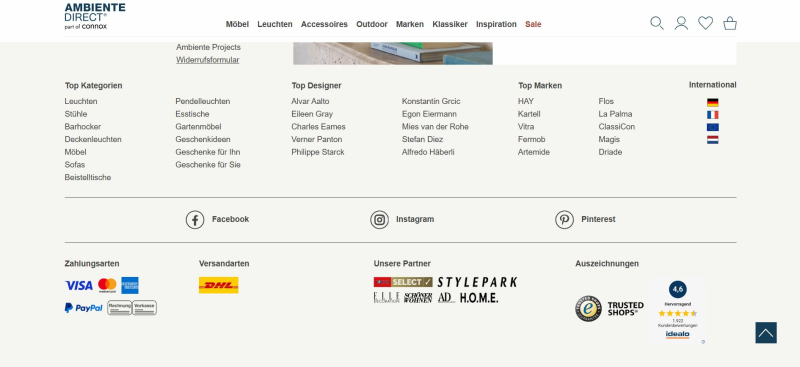
Task: Open the HAY brand link
Action: [526, 101]
